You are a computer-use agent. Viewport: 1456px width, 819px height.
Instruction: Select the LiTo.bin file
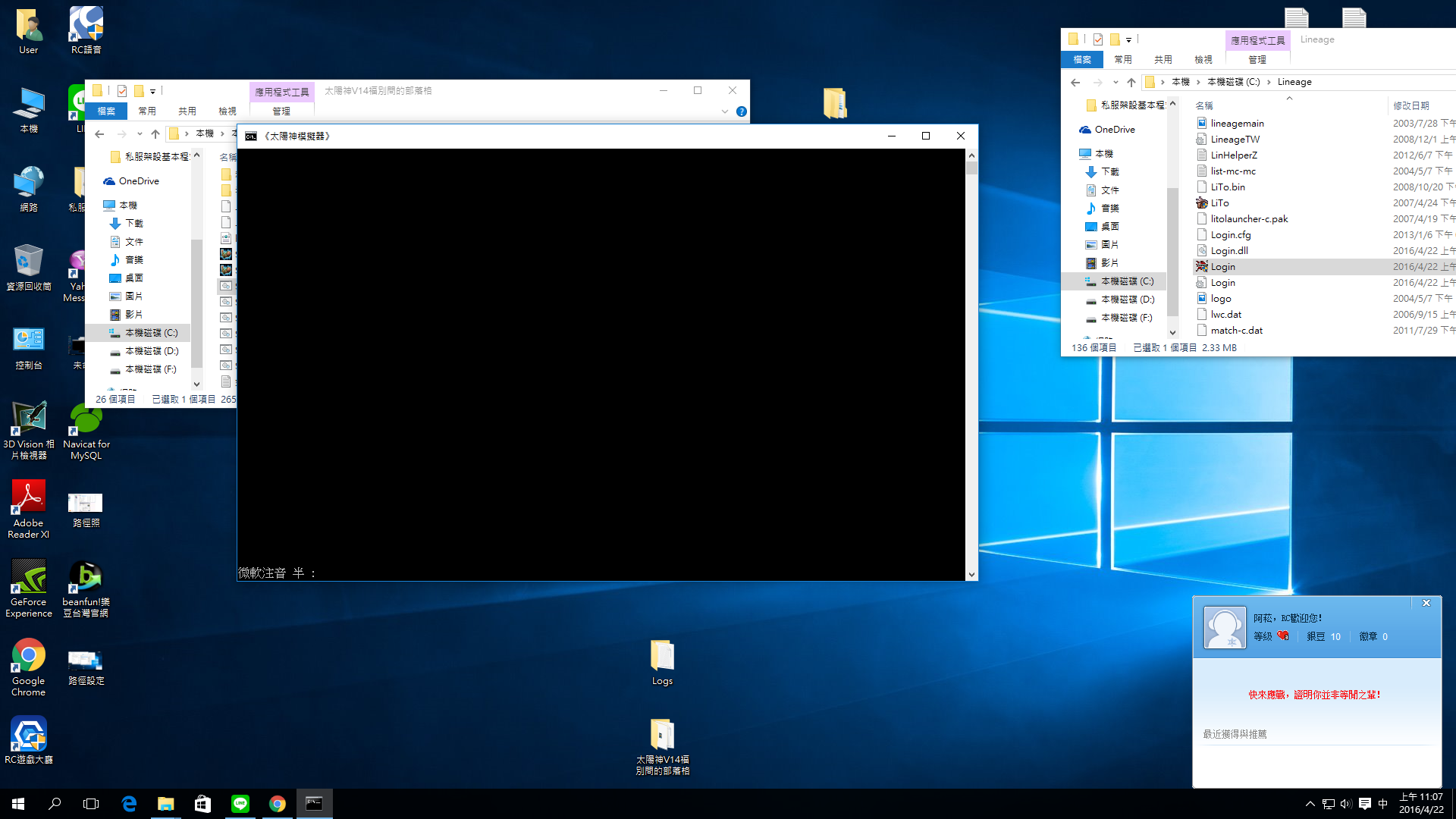(1228, 187)
